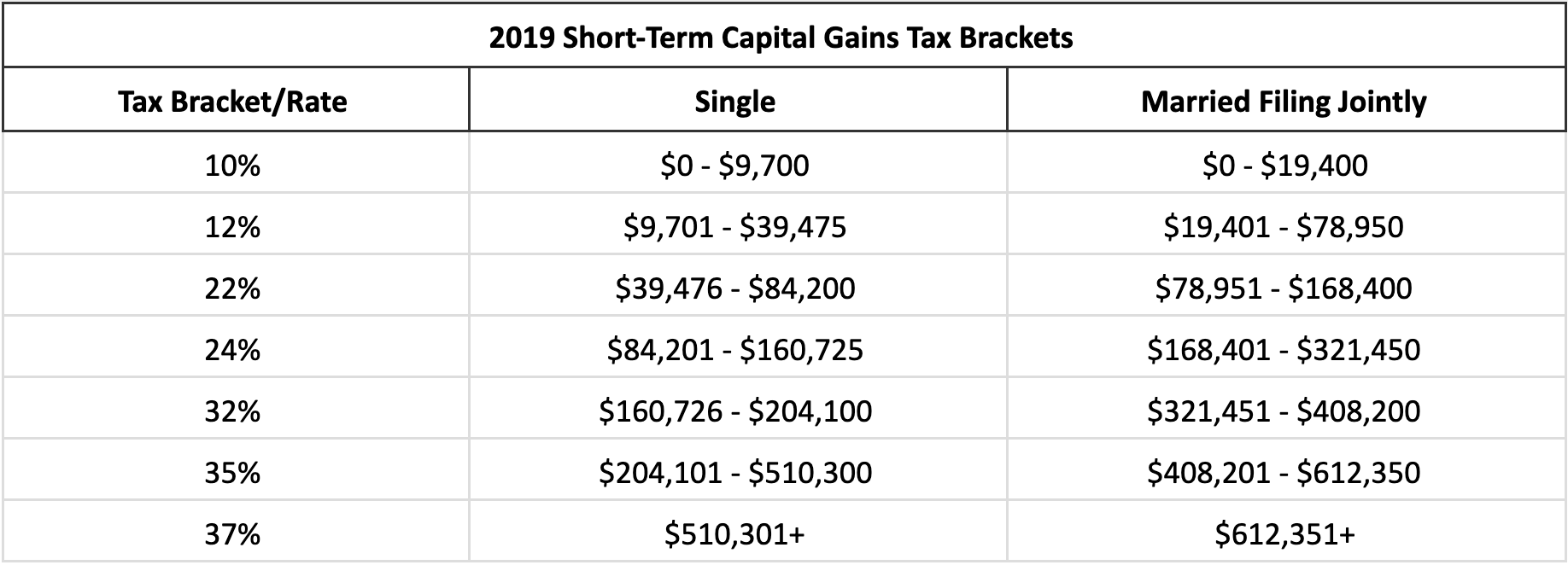Image resolution: width=1568 pixels, height=565 pixels.
Task: Select the '$39,476 - $84,200' cell
Action: (734, 288)
